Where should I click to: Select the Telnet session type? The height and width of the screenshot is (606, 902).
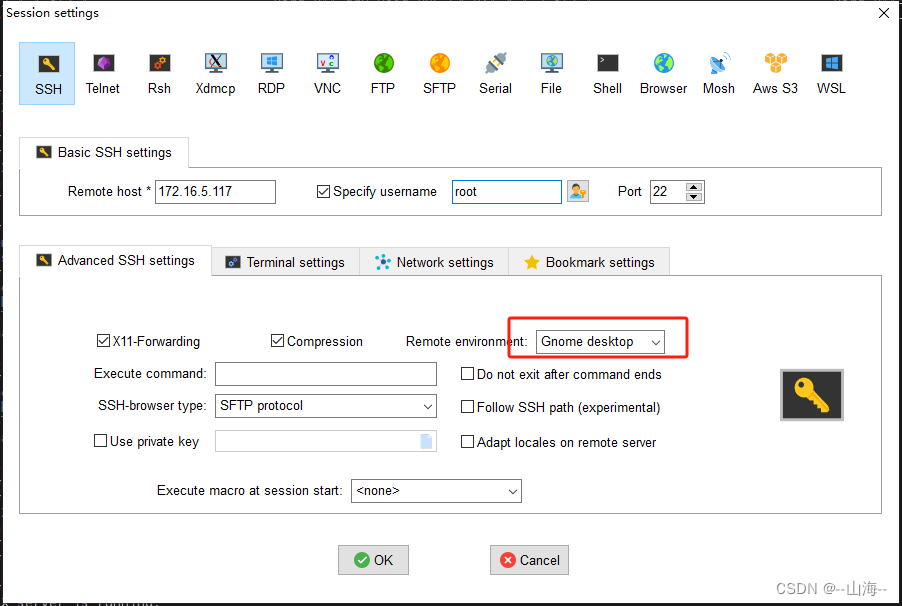click(103, 73)
